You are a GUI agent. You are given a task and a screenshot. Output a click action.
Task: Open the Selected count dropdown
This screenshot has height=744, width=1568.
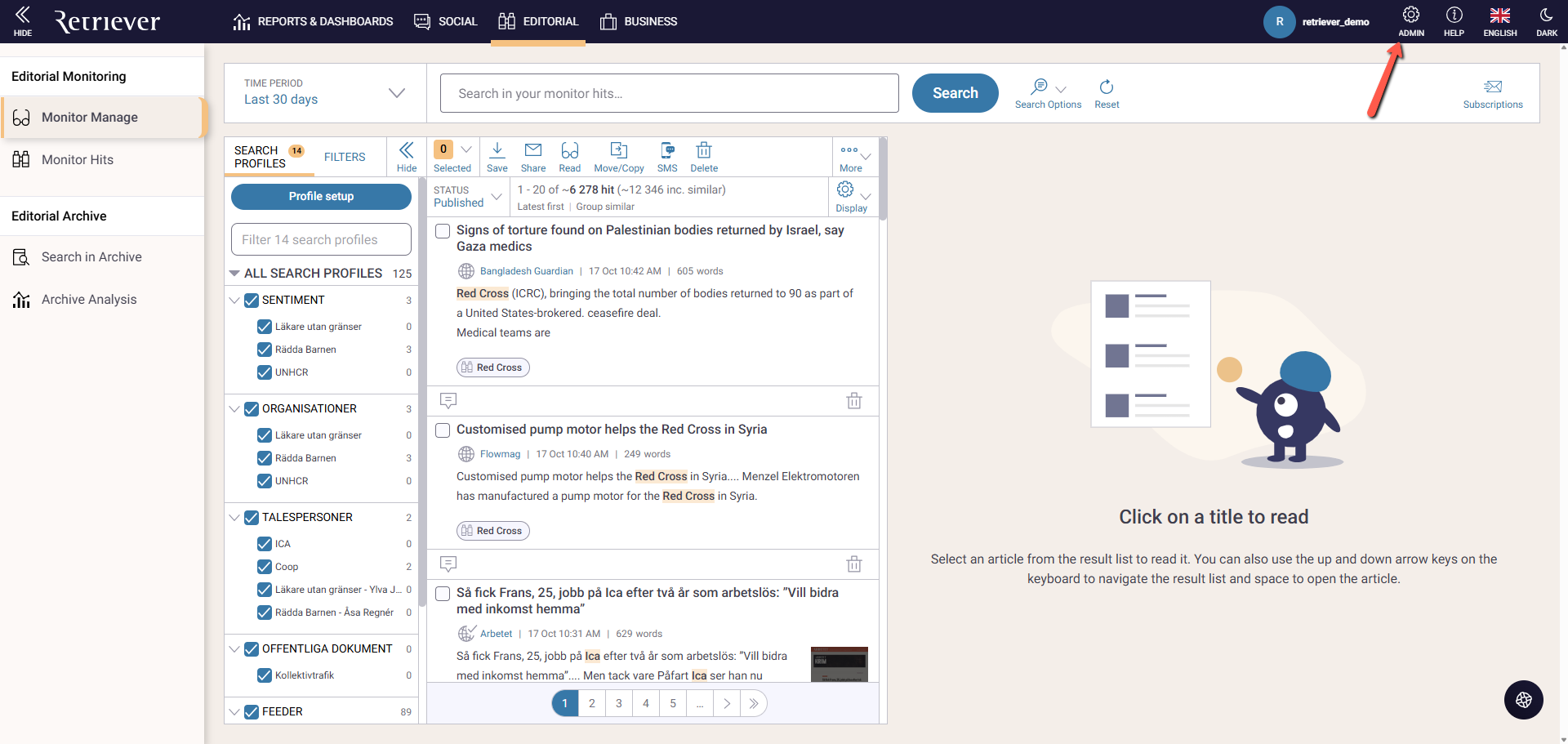coord(453,157)
